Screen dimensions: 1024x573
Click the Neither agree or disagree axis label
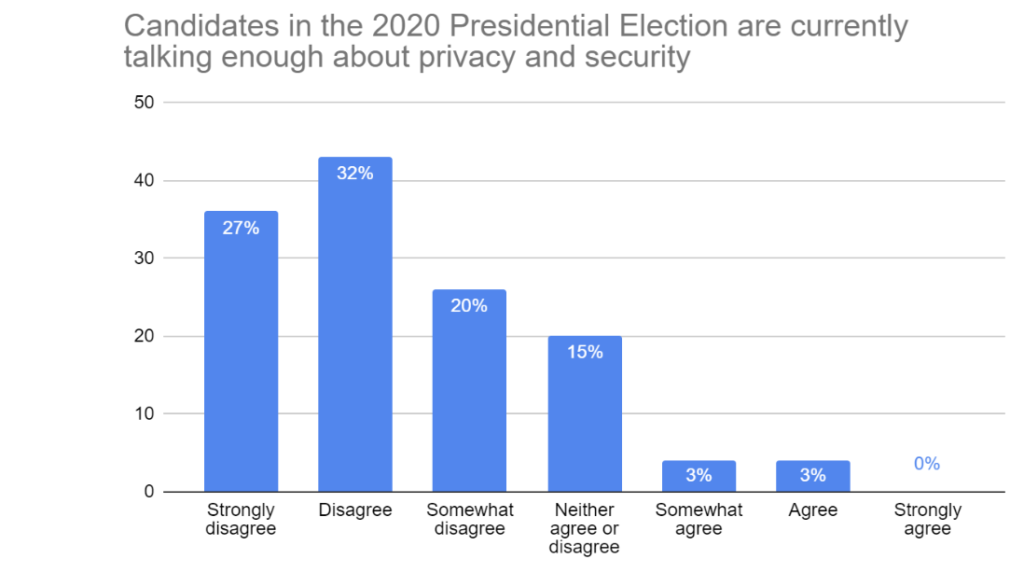tap(584, 528)
